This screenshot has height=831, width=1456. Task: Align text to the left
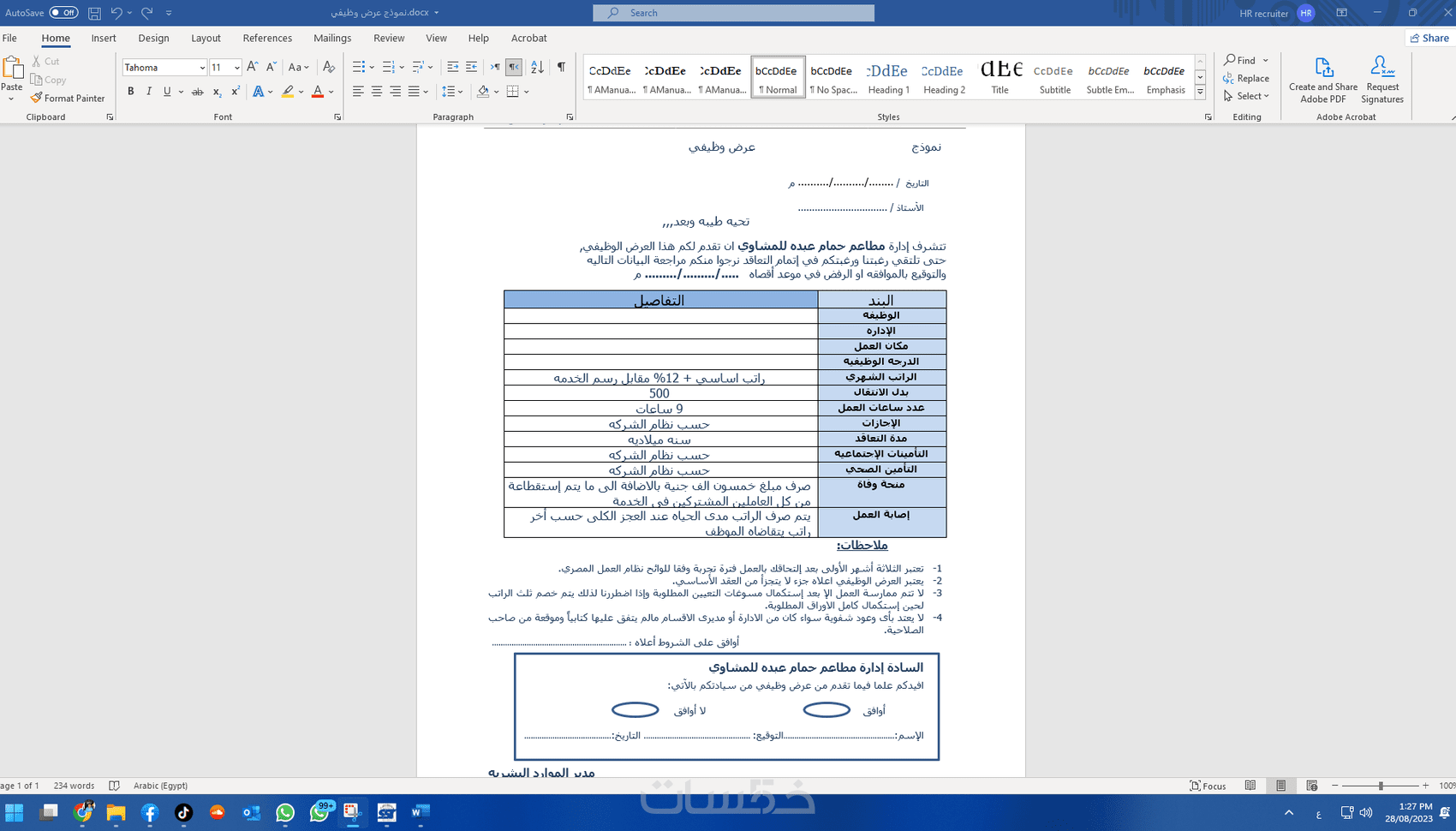click(x=358, y=92)
